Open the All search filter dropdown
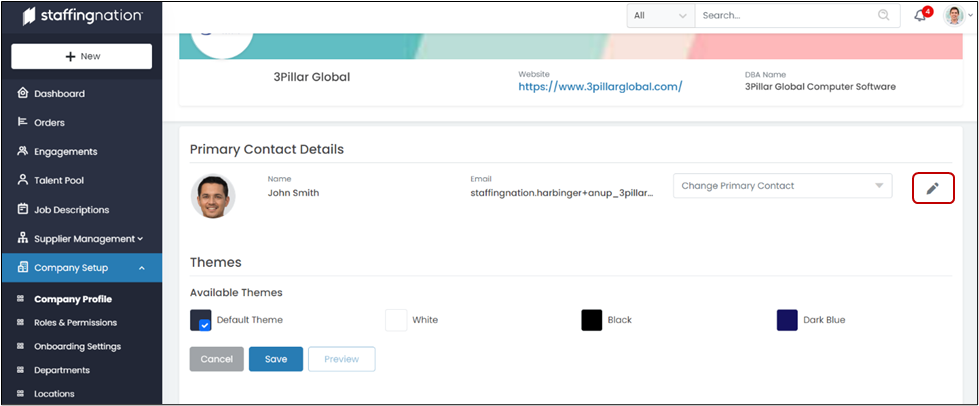Viewport: 979px width, 406px height. 661,16
